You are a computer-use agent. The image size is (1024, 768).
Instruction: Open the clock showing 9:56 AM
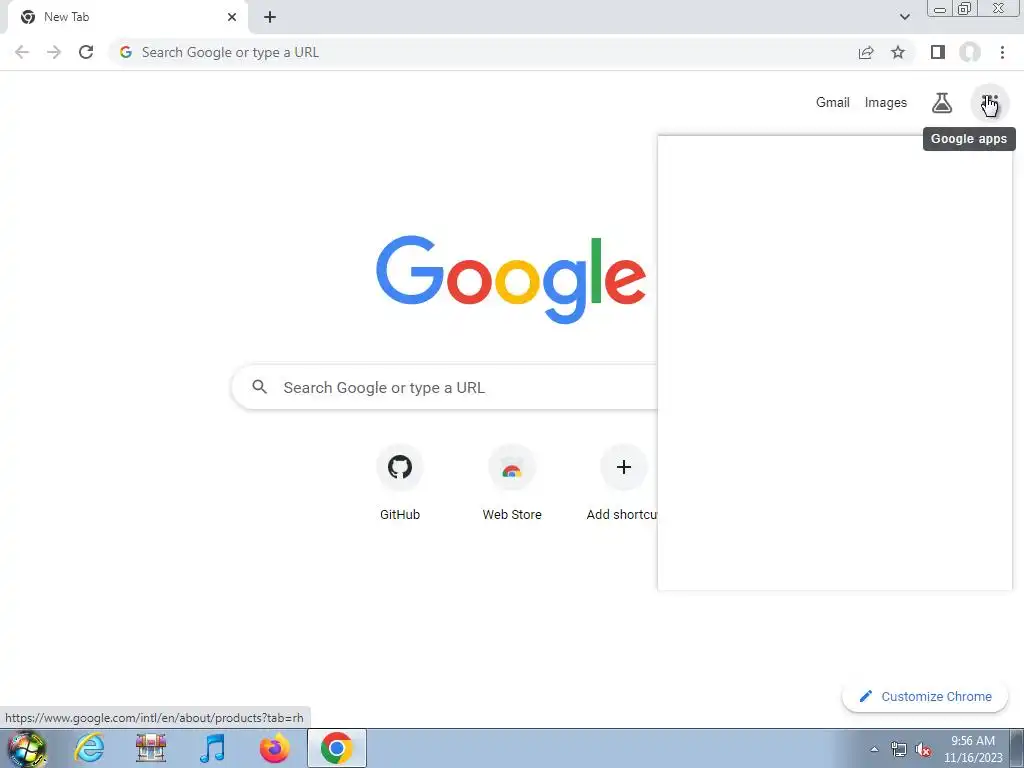click(973, 749)
